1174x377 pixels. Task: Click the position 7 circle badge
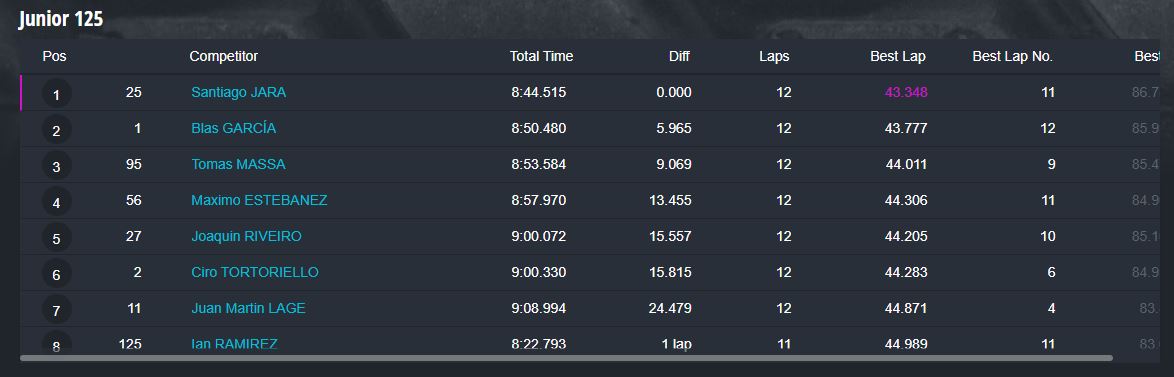tap(57, 310)
